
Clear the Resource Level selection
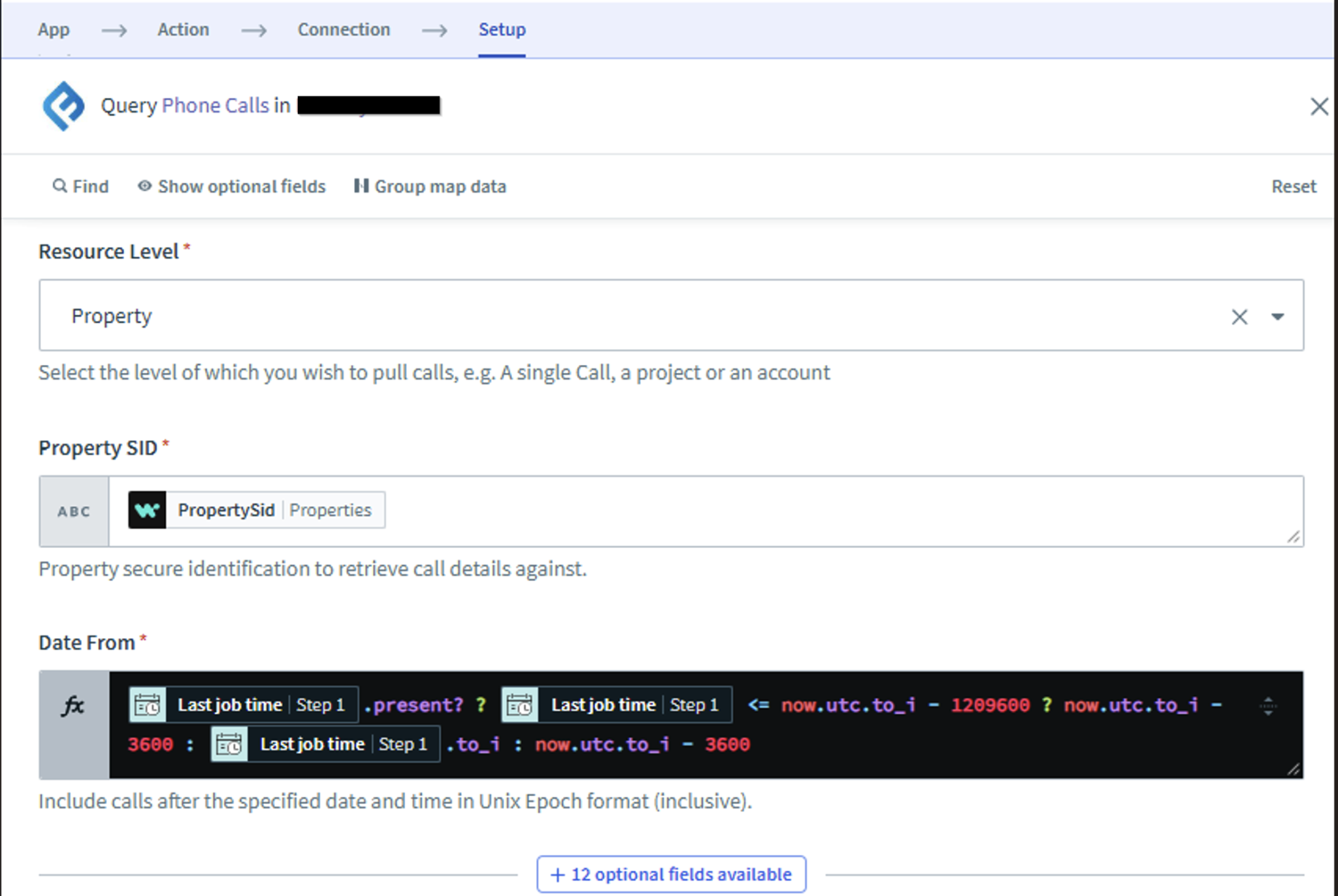tap(1239, 317)
